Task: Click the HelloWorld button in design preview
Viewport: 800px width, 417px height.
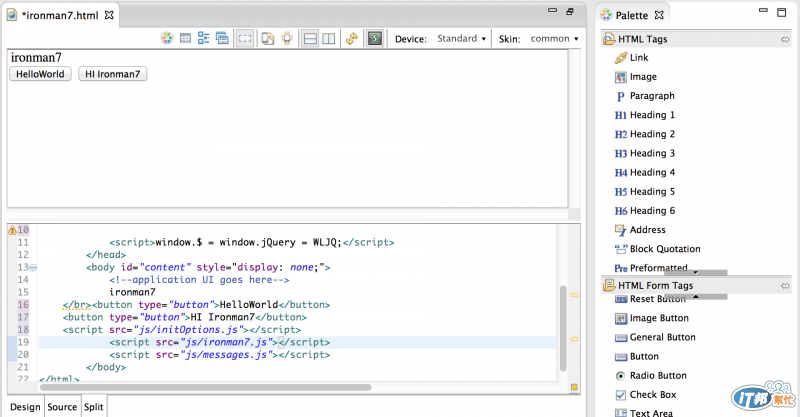Action: (40, 74)
